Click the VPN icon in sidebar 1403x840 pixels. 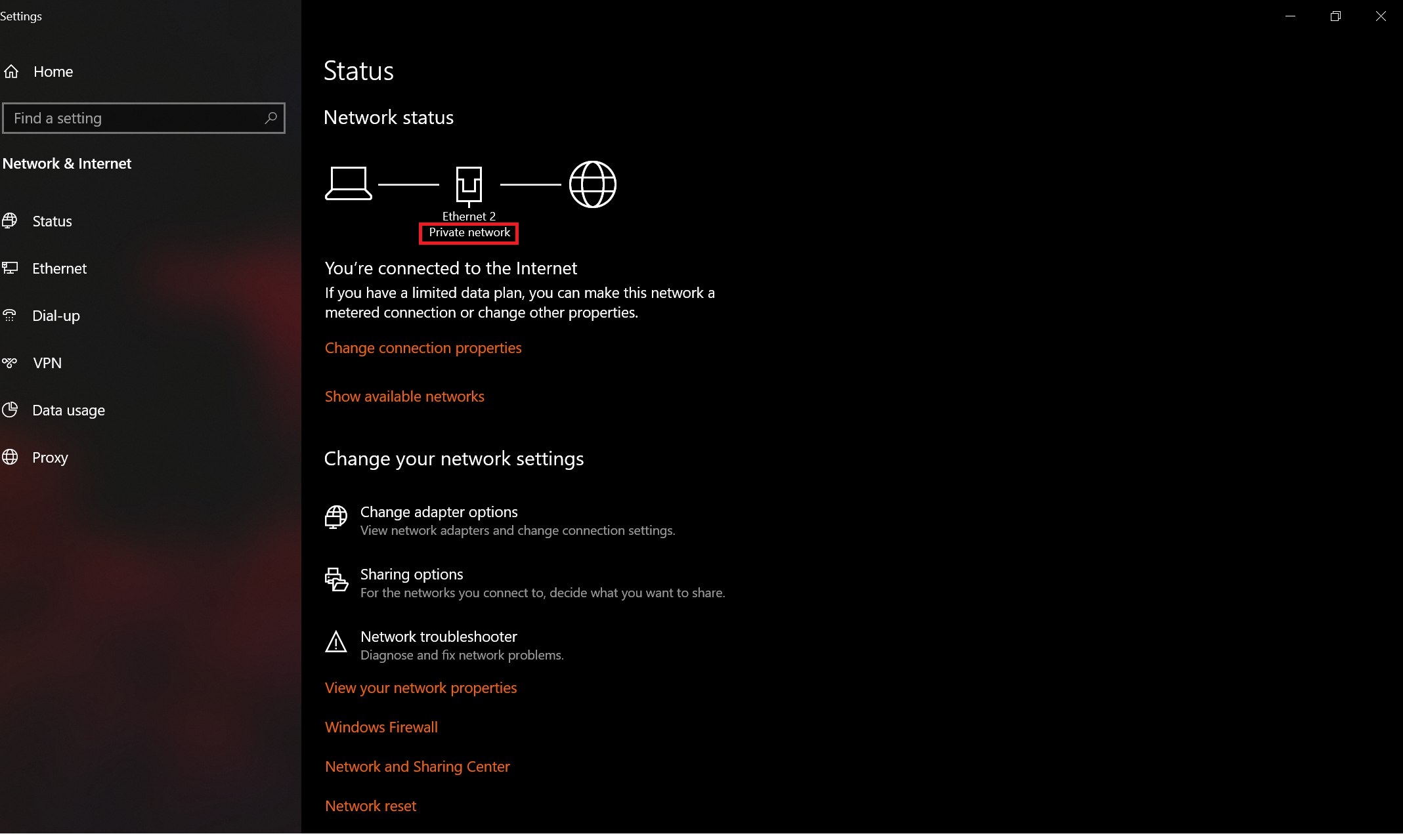pos(10,363)
